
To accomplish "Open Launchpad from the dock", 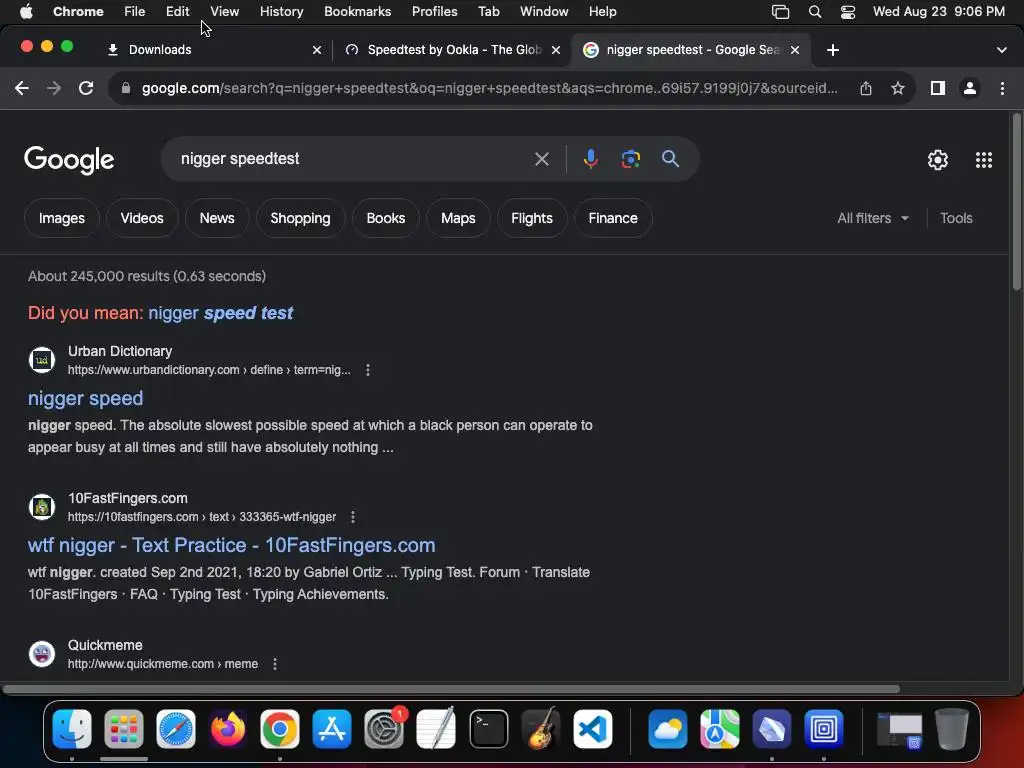I will (x=123, y=729).
